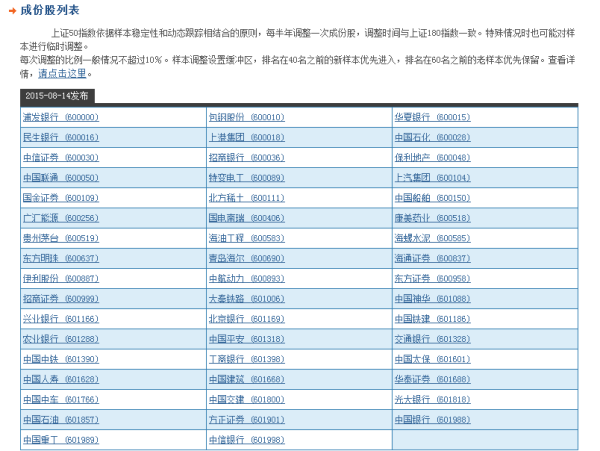
Task: Open 中国人寿 (601628) stock link
Action: (x=60, y=379)
